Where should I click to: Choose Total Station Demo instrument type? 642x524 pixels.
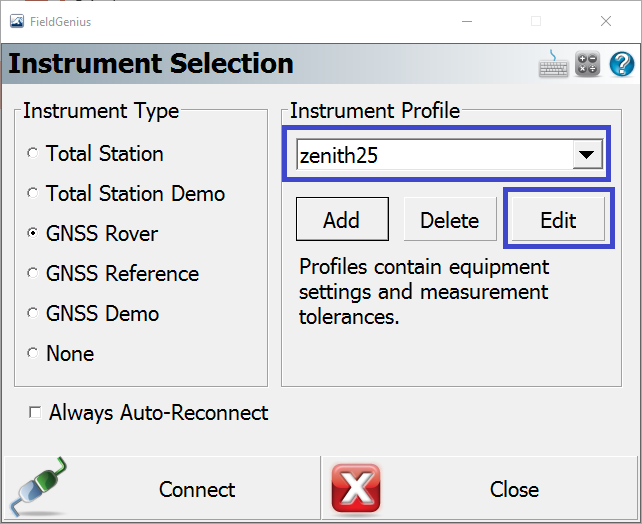34,194
